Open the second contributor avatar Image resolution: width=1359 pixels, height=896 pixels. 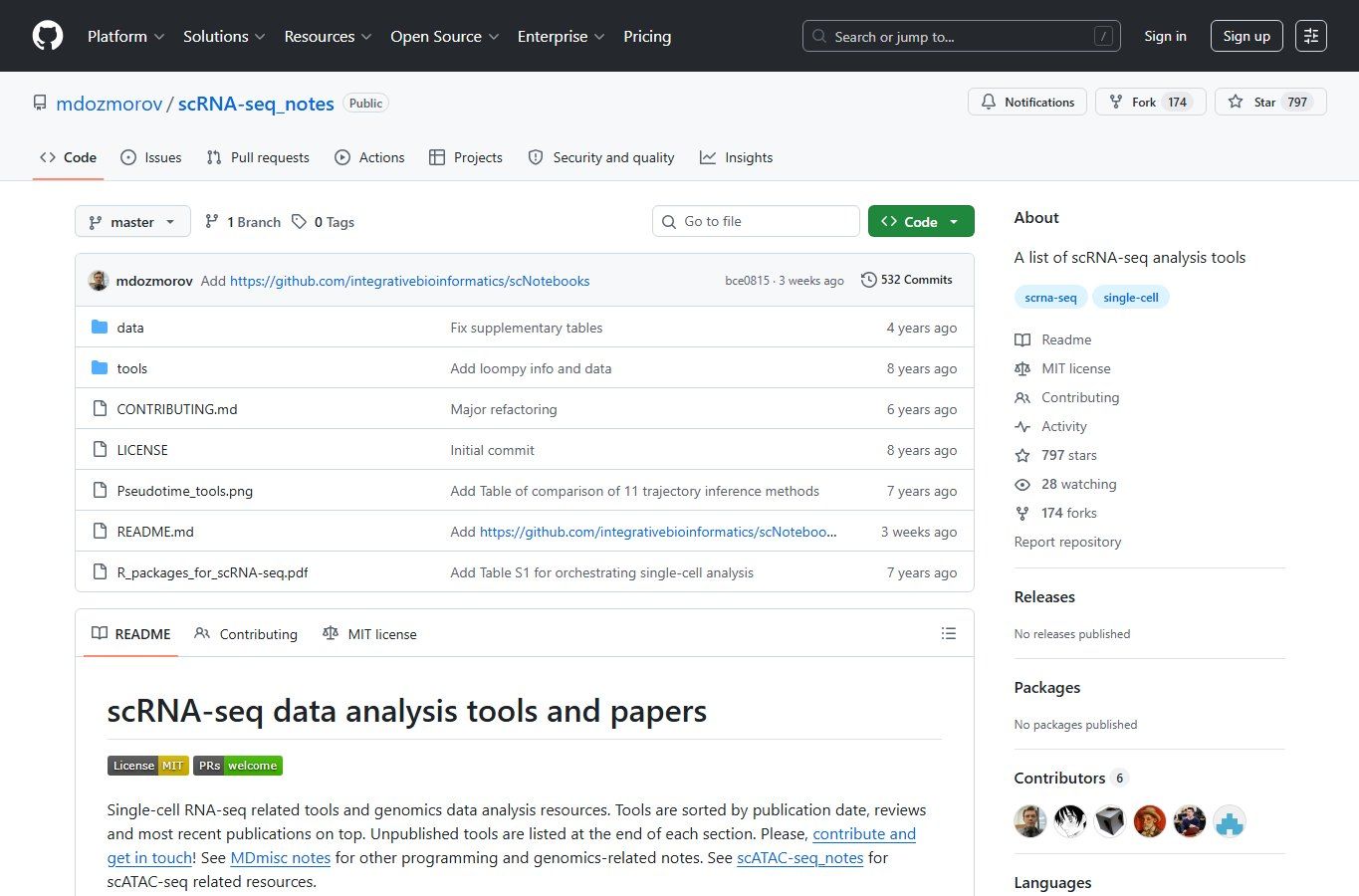(x=1070, y=821)
